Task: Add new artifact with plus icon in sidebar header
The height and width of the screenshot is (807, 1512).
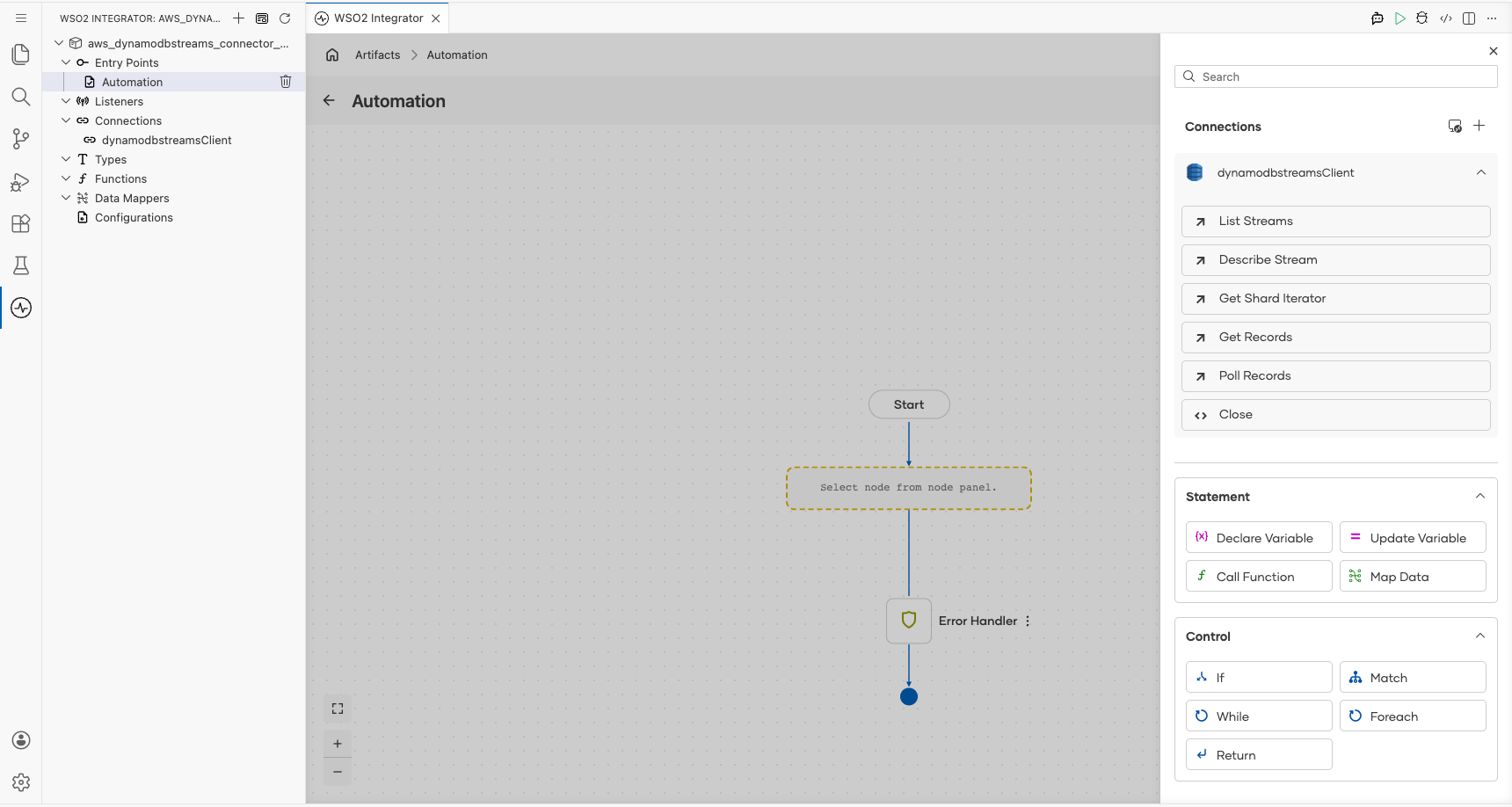Action: click(x=238, y=18)
